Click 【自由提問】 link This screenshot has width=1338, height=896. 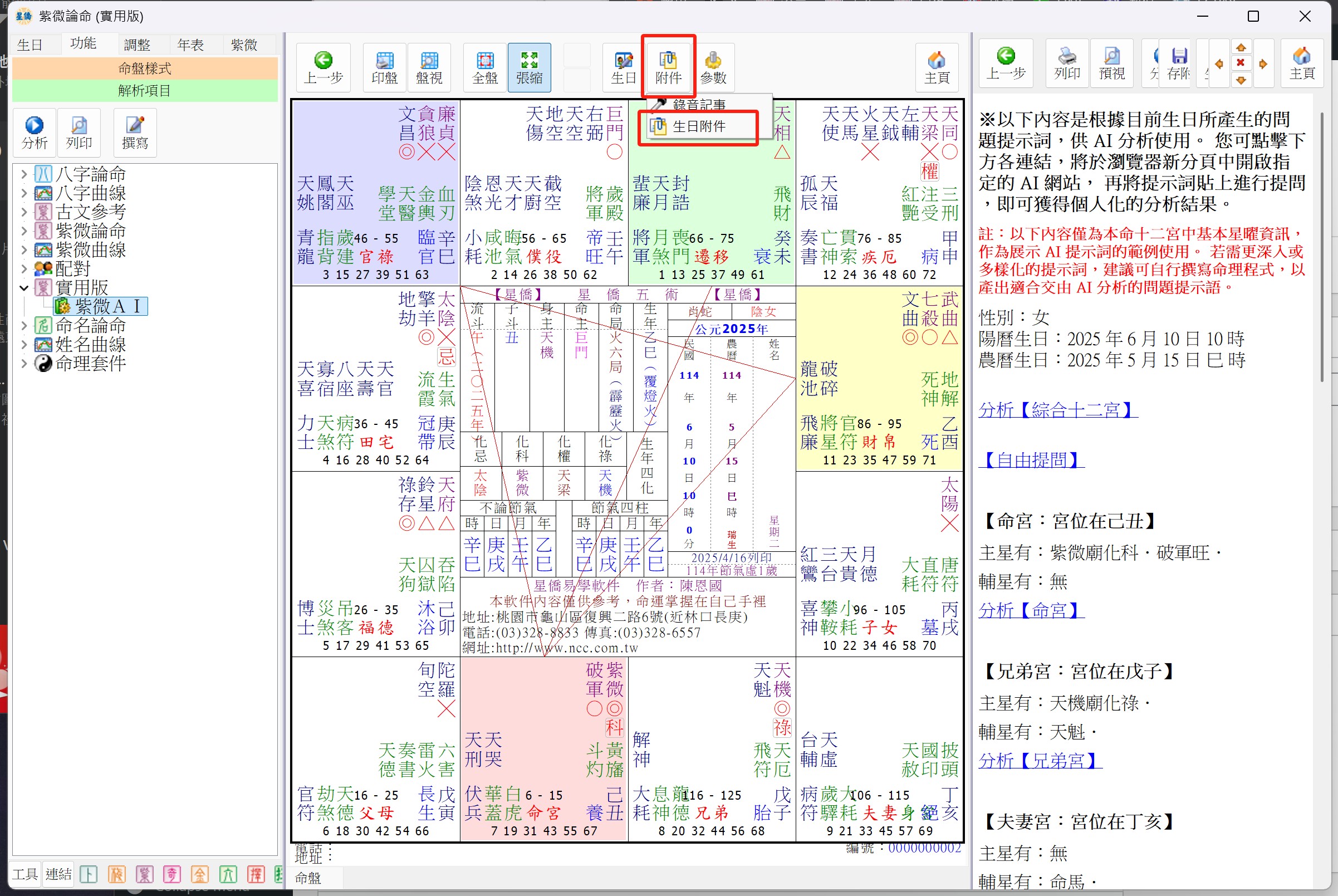tap(1031, 459)
